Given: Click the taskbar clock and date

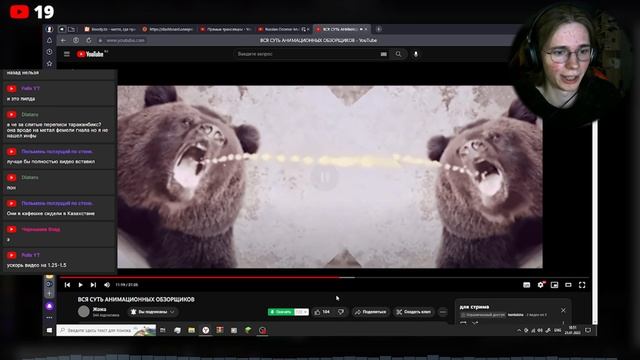Looking at the screenshot, I should 573,330.
